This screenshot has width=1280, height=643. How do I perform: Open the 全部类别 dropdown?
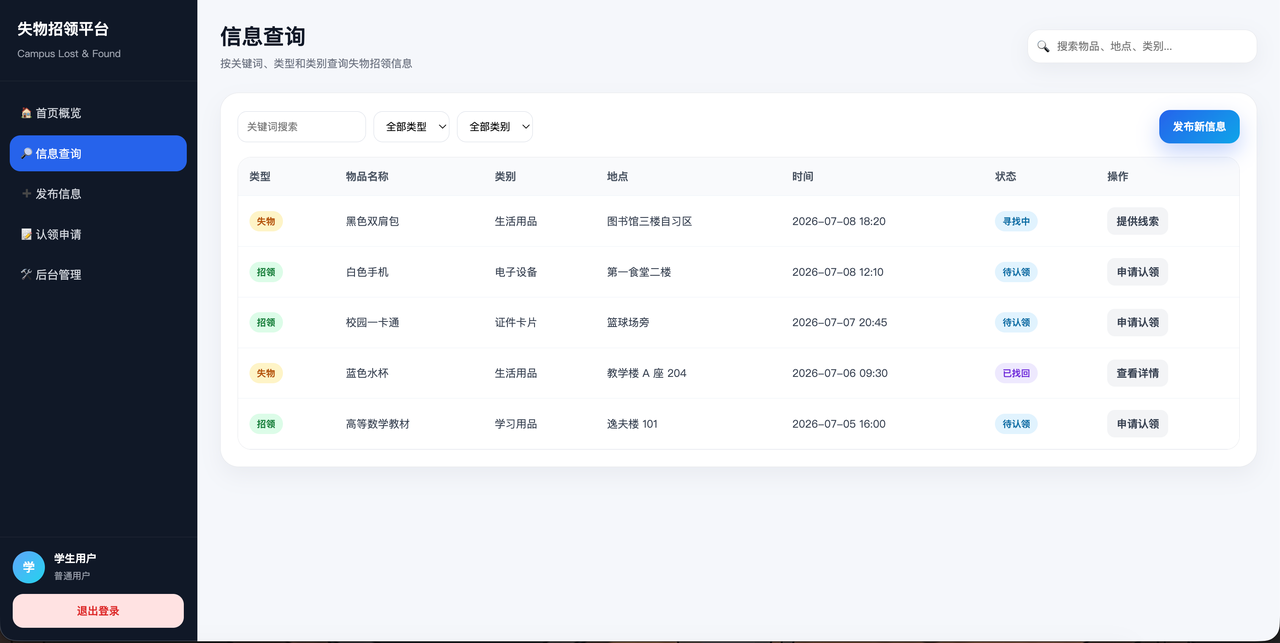(x=495, y=127)
